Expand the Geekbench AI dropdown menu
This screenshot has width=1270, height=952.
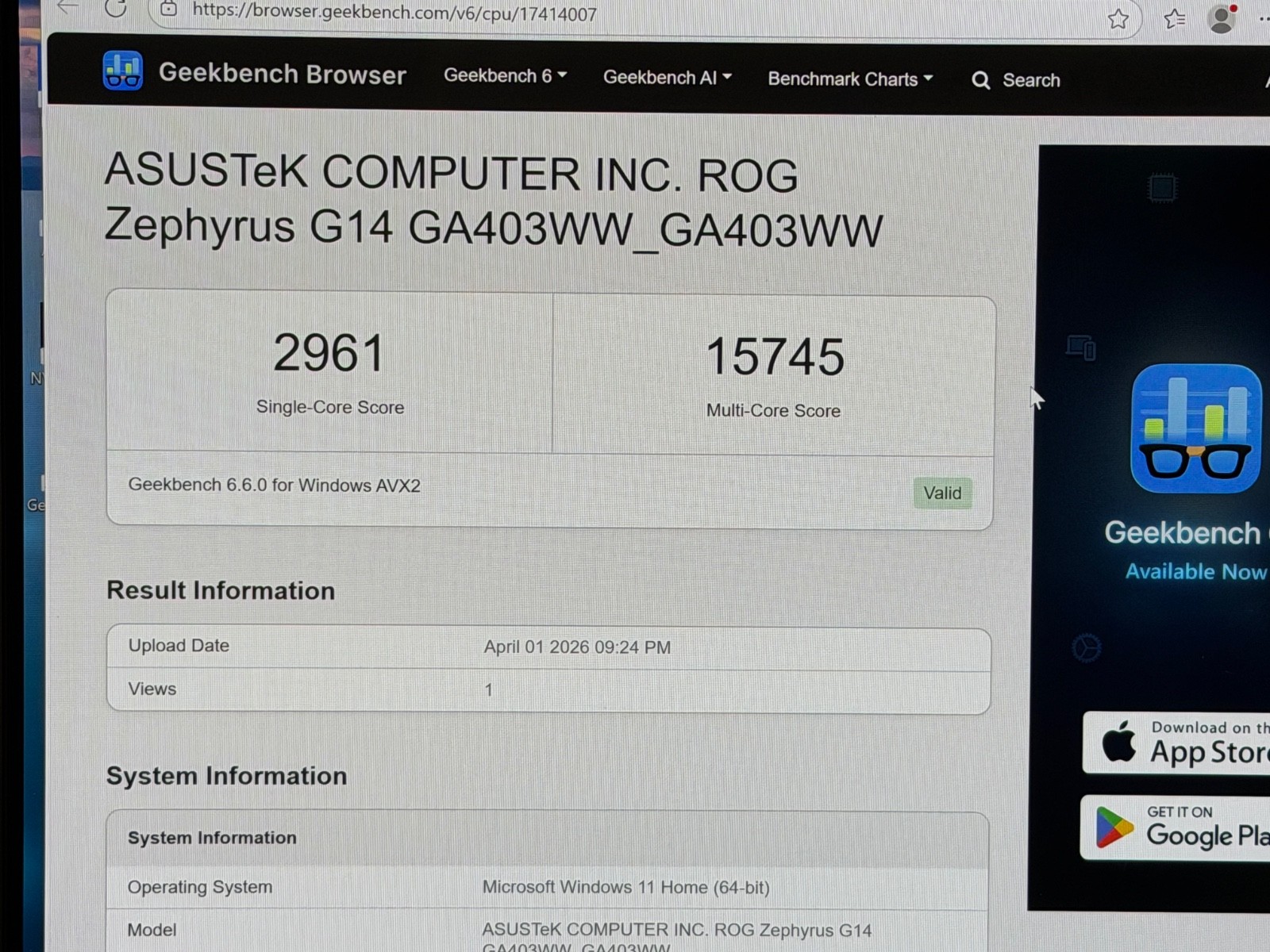[x=667, y=77]
